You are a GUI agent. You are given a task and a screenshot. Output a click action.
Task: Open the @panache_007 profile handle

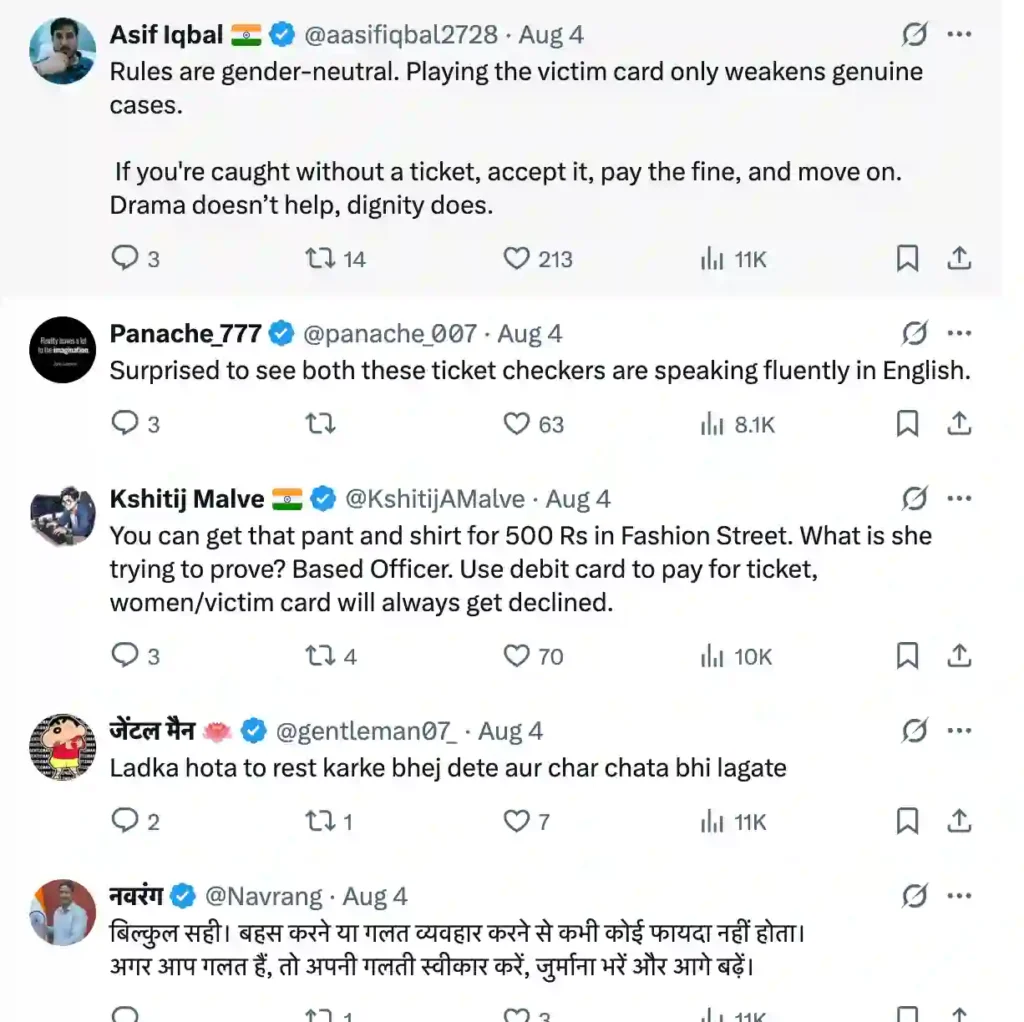(389, 333)
